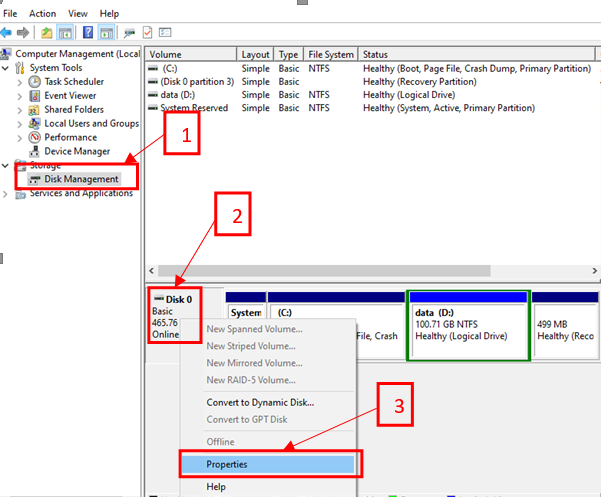
Task: Click the Up one level folder icon
Action: (46, 32)
